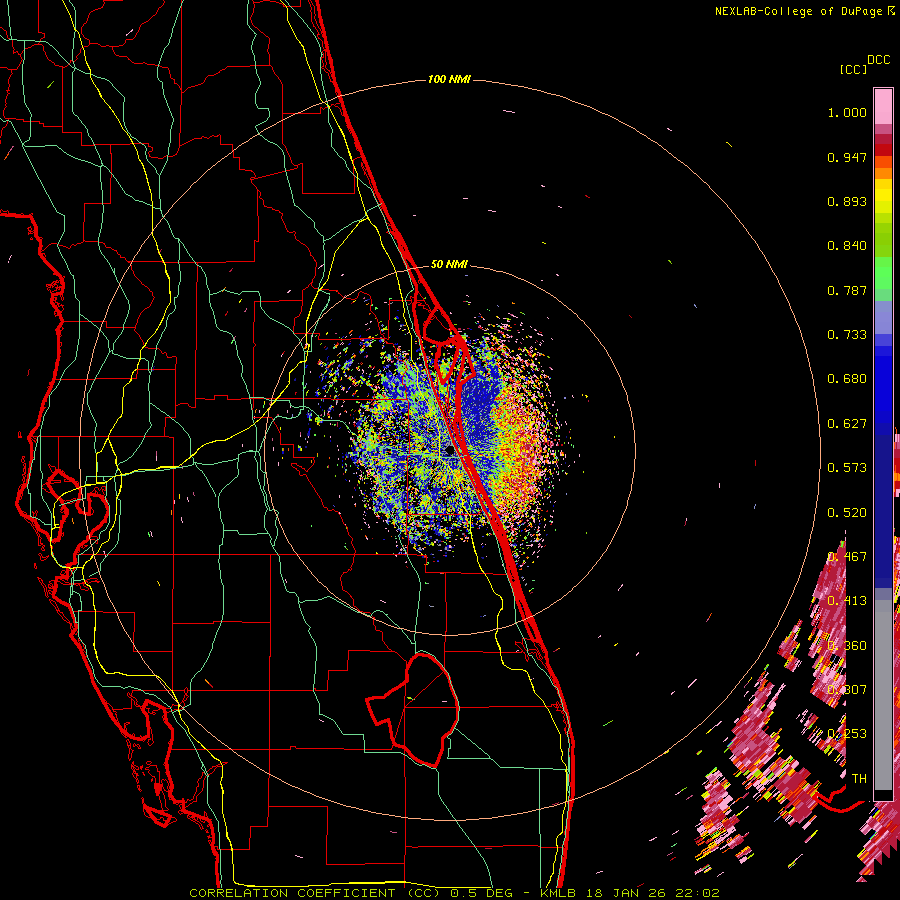Viewport: 900px width, 900px height.
Task: Select the 1.000 legend value
Action: 847,112
